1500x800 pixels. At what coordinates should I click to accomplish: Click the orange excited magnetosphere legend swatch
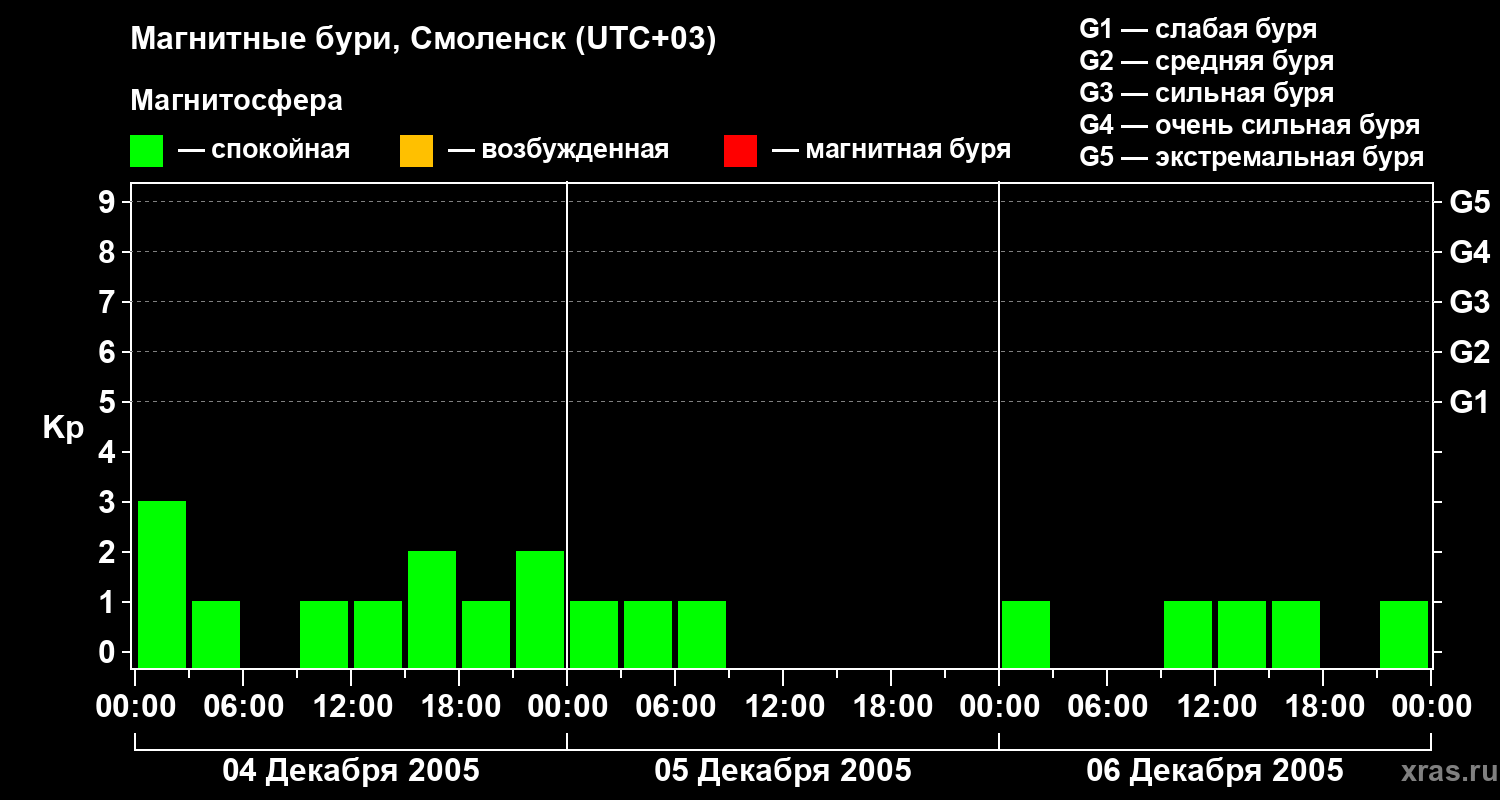[416, 150]
